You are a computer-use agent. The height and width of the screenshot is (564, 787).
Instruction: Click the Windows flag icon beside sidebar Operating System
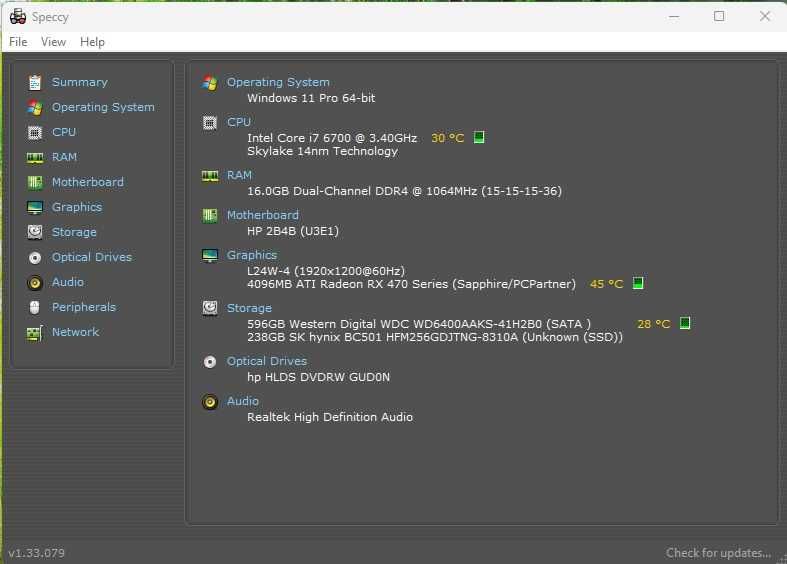[35, 107]
